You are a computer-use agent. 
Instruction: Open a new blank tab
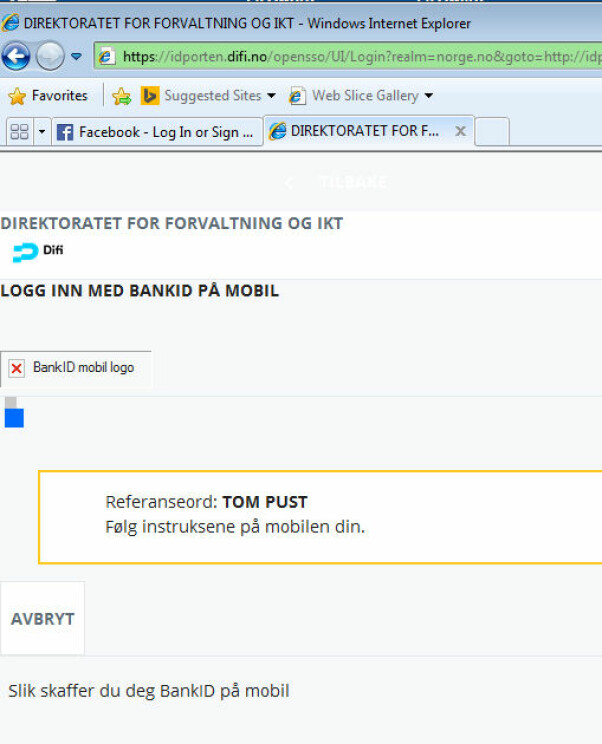(492, 132)
